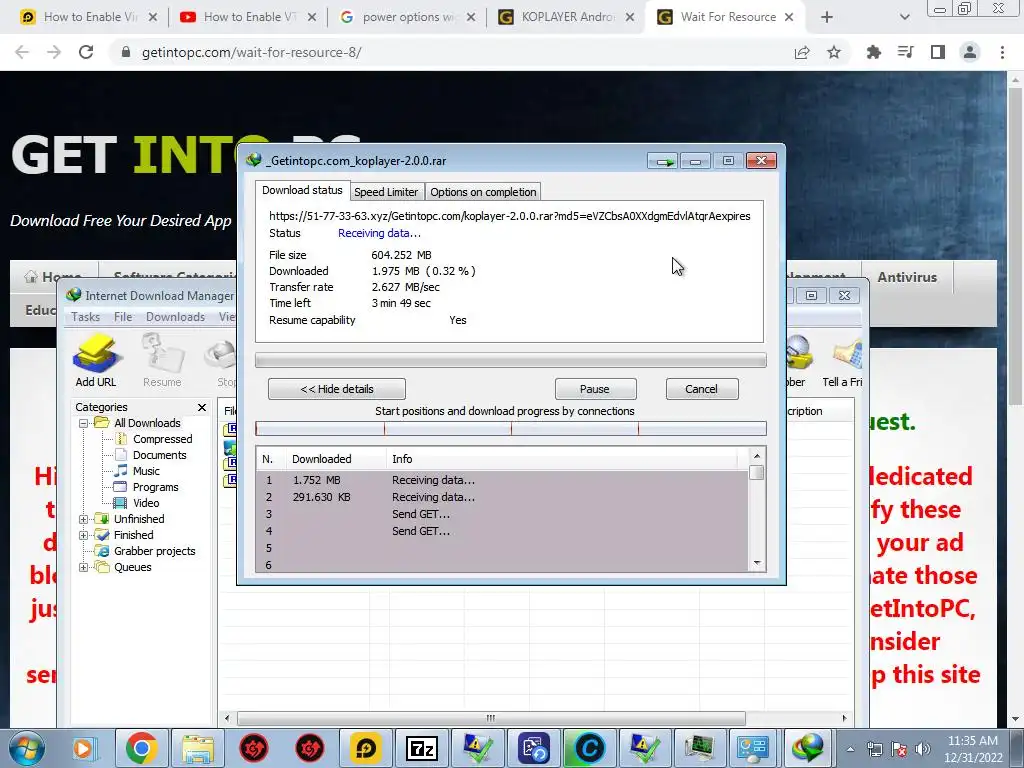Select the Download status tab

point(302,190)
